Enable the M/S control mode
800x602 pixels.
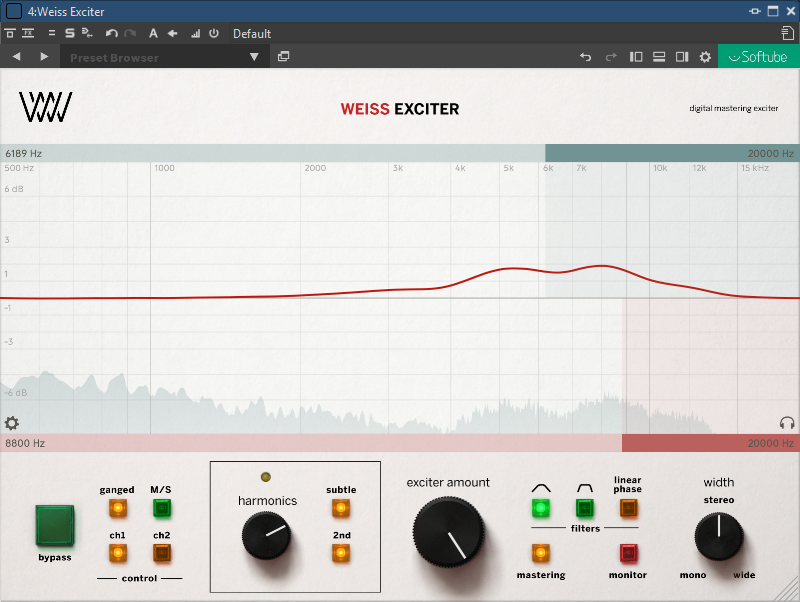[162, 508]
